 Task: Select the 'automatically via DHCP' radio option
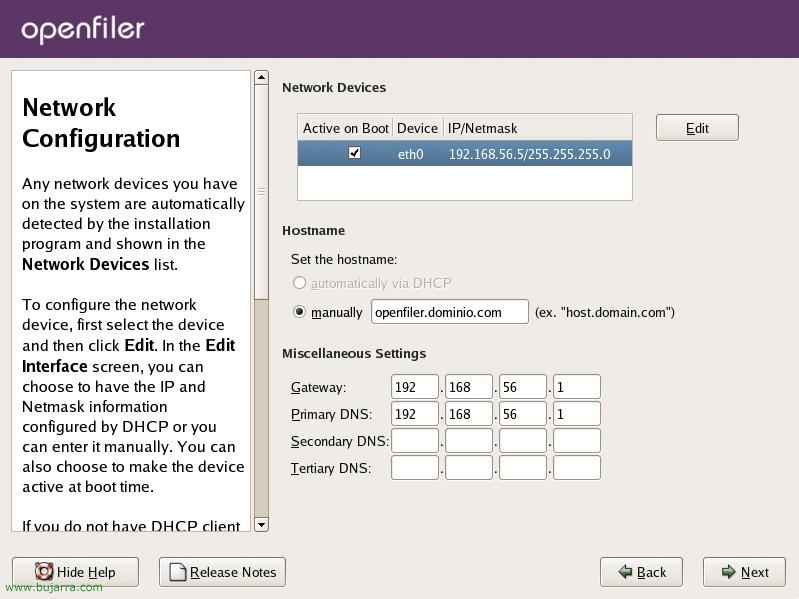(299, 283)
